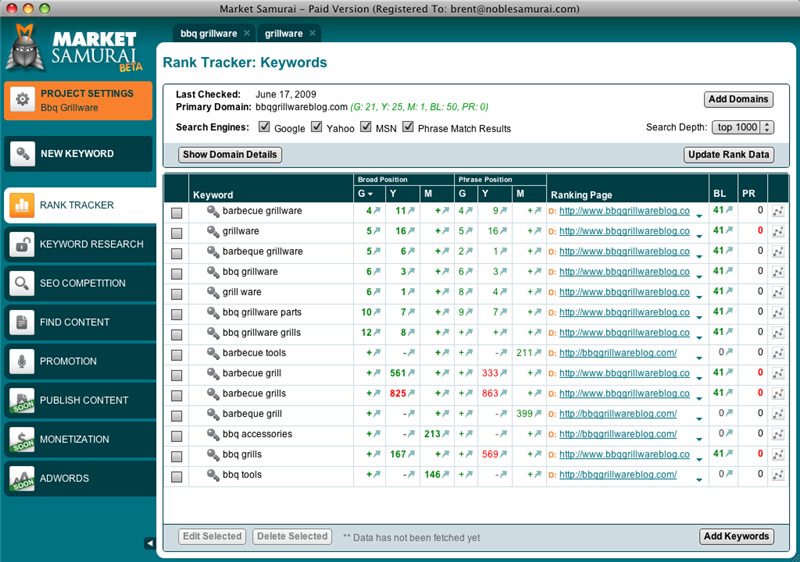Viewport: 800px width, 562px height.
Task: Click the New Keyword key icon
Action: coord(22,154)
